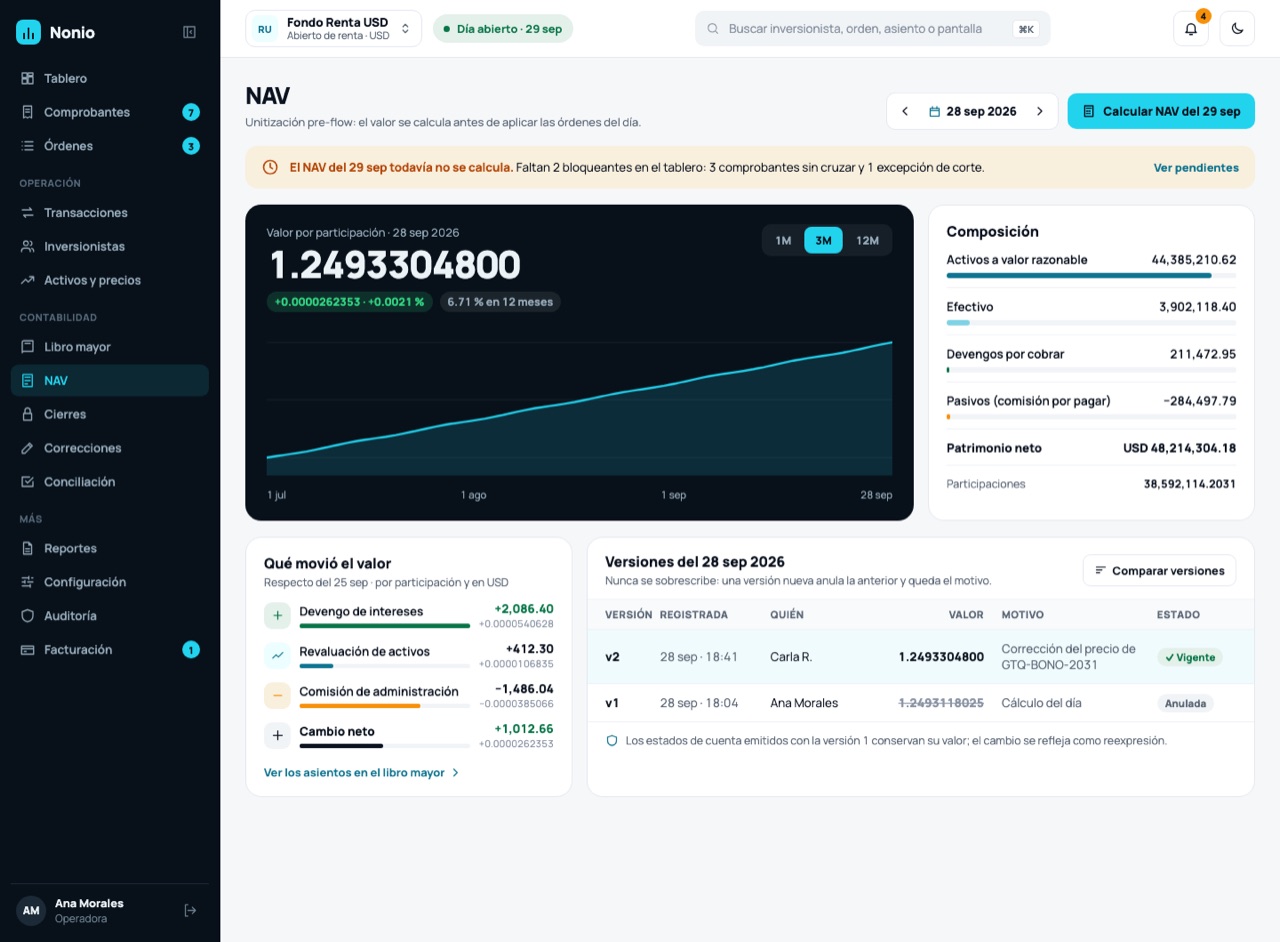Open Órdenes in sidebar
Viewport: 1280px width, 942px height.
(110, 146)
